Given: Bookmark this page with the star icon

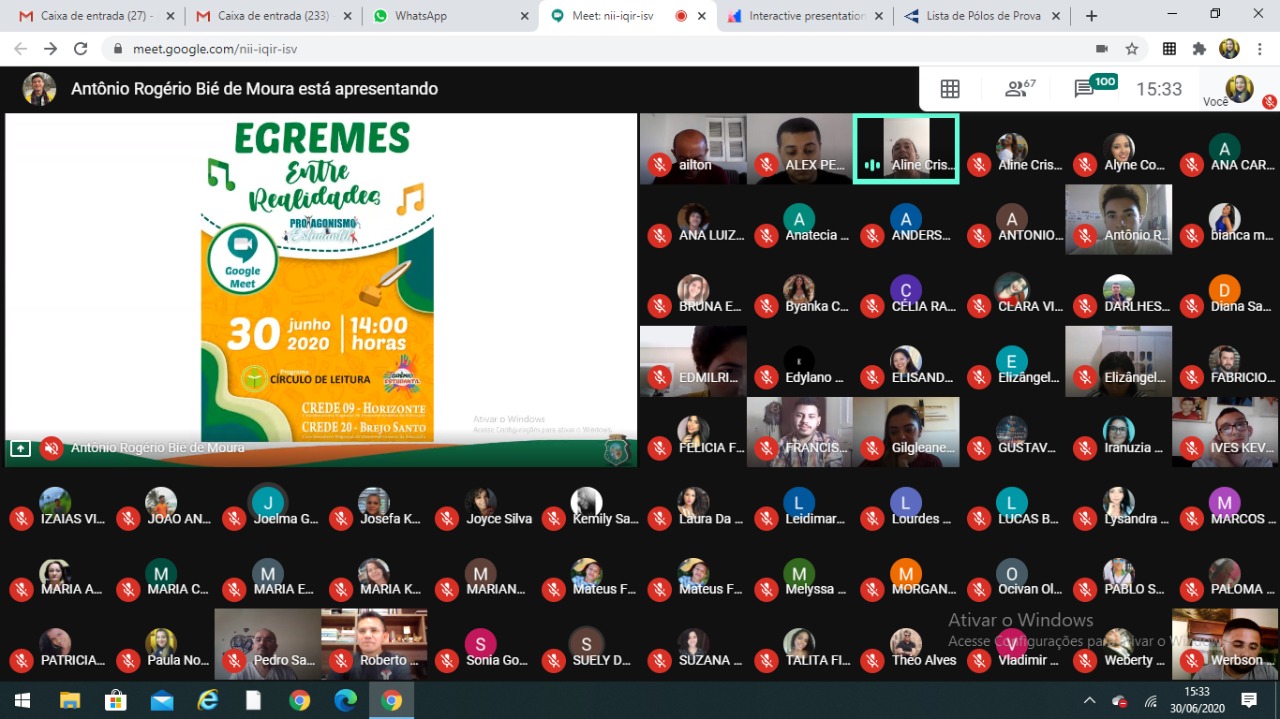Looking at the screenshot, I should [1132, 49].
